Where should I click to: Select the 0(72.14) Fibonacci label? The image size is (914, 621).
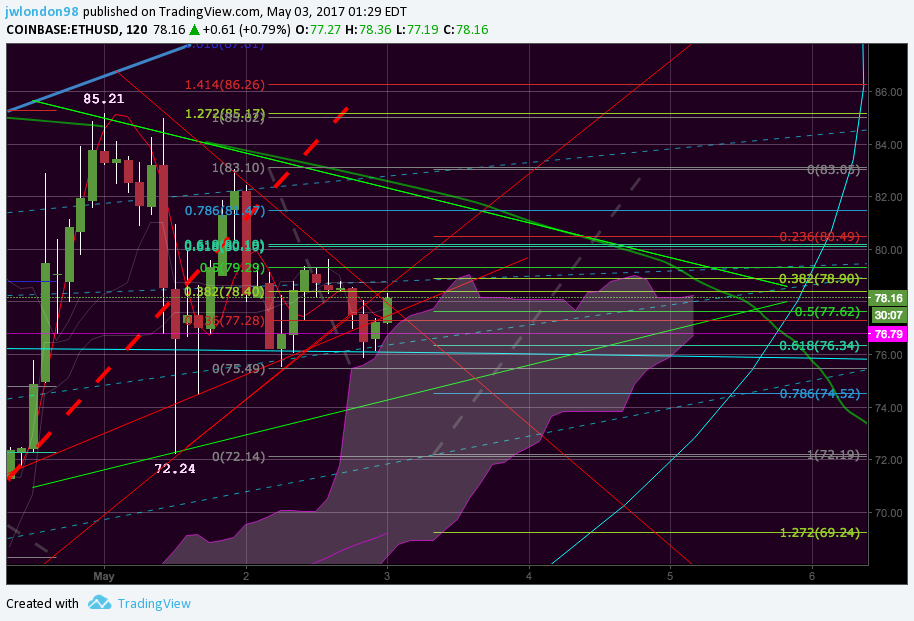238,457
